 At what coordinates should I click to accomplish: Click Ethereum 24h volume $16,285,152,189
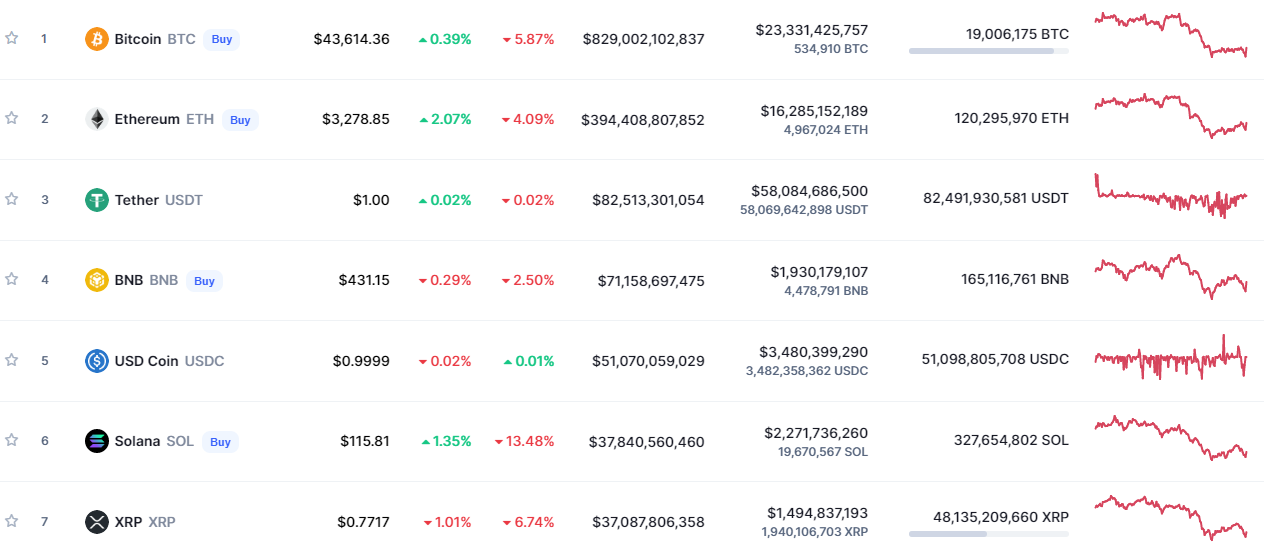[814, 111]
